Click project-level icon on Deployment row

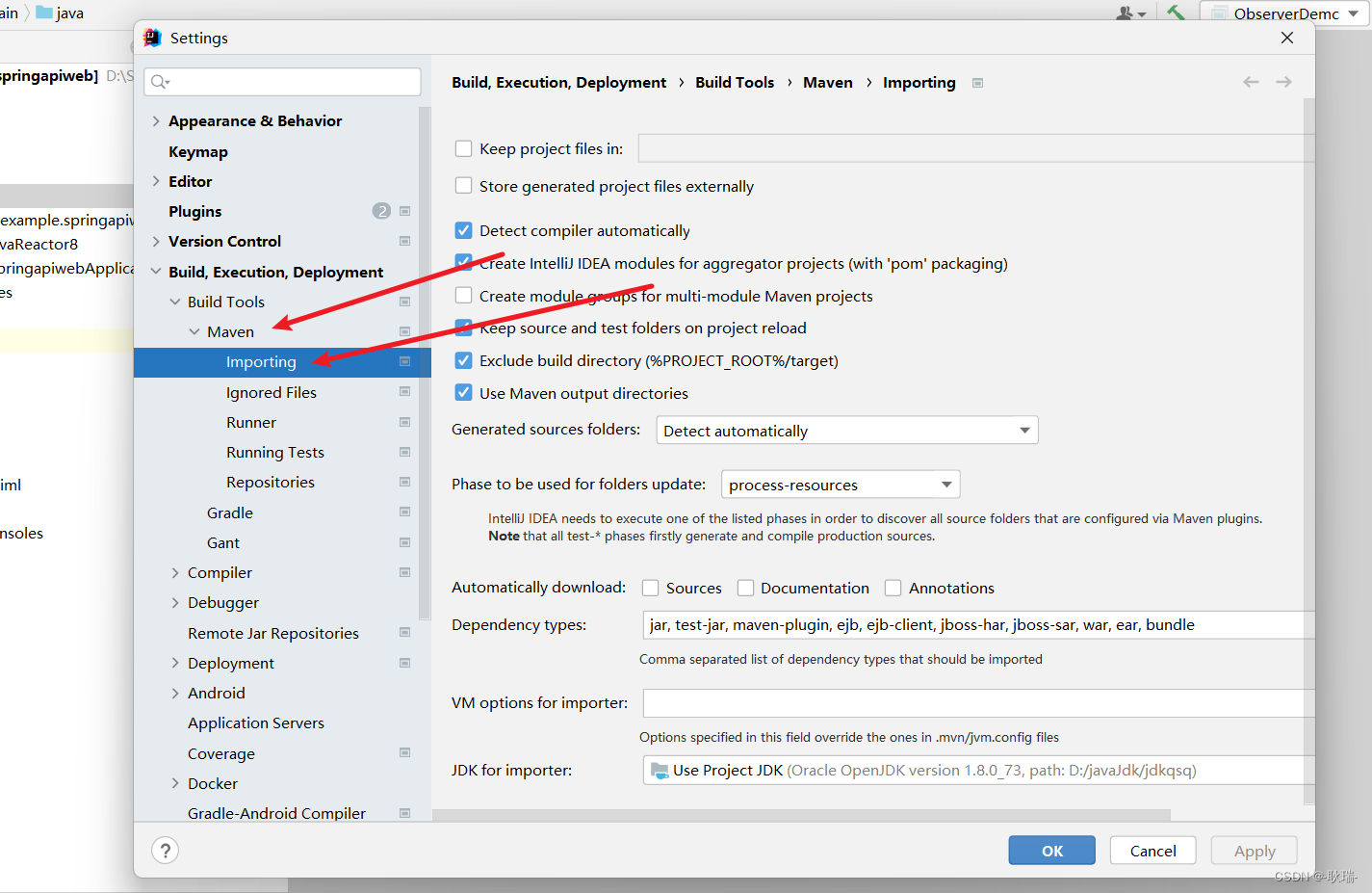pyautogui.click(x=404, y=663)
